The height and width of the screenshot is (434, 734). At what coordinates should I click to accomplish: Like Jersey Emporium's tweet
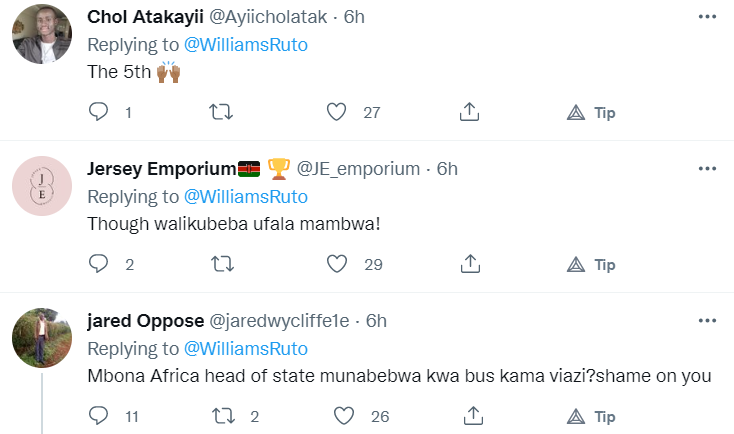[x=338, y=264]
